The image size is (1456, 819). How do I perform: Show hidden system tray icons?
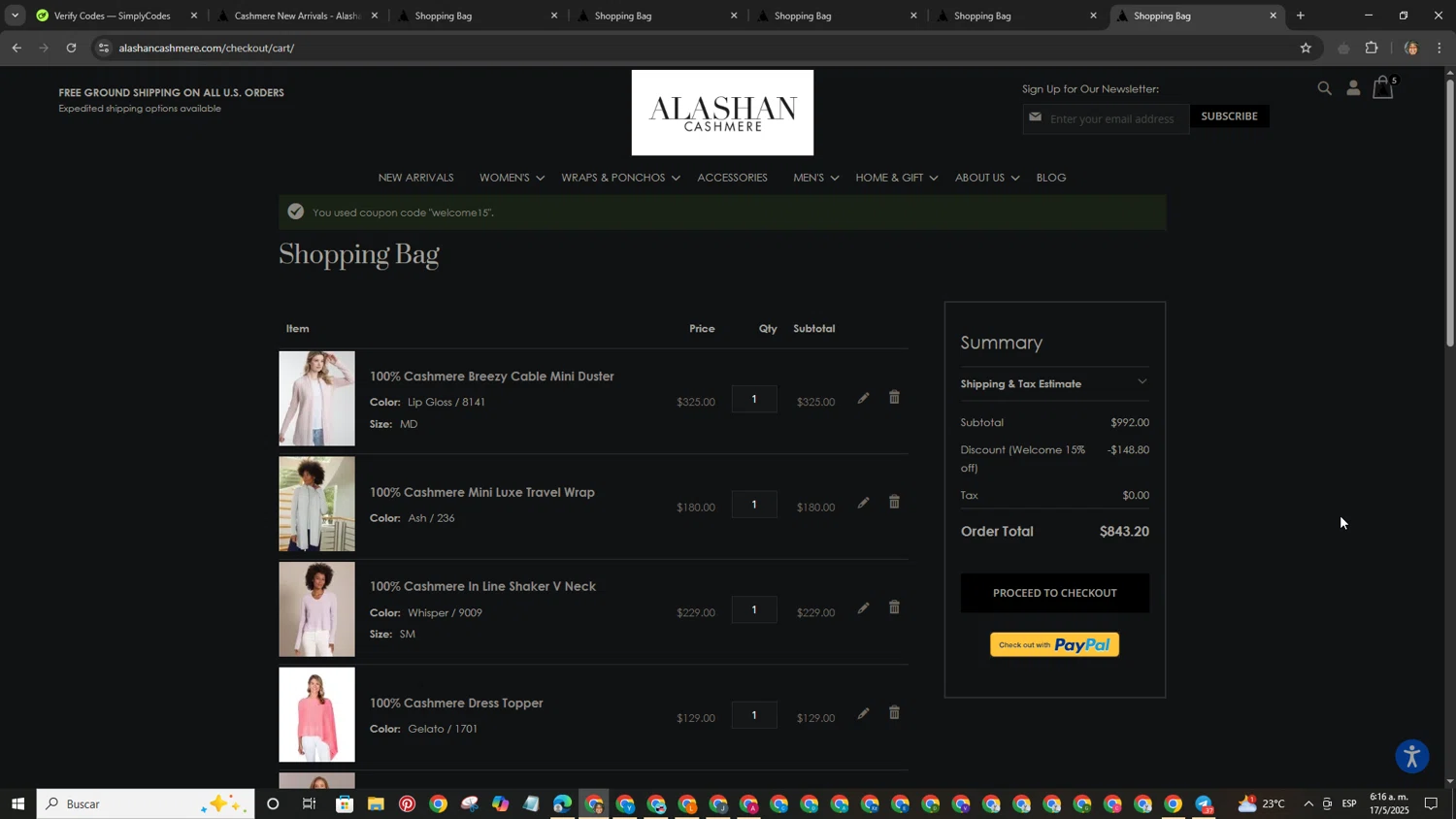click(x=1307, y=804)
